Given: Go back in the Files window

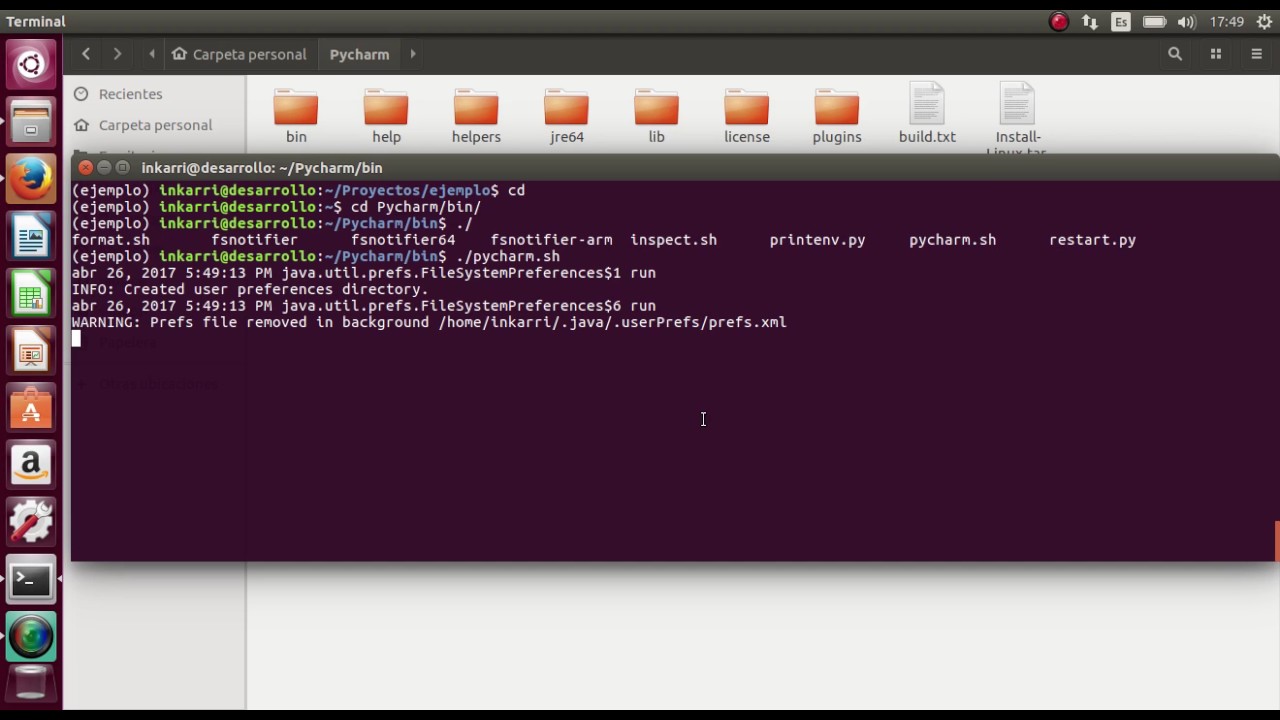Looking at the screenshot, I should [86, 54].
